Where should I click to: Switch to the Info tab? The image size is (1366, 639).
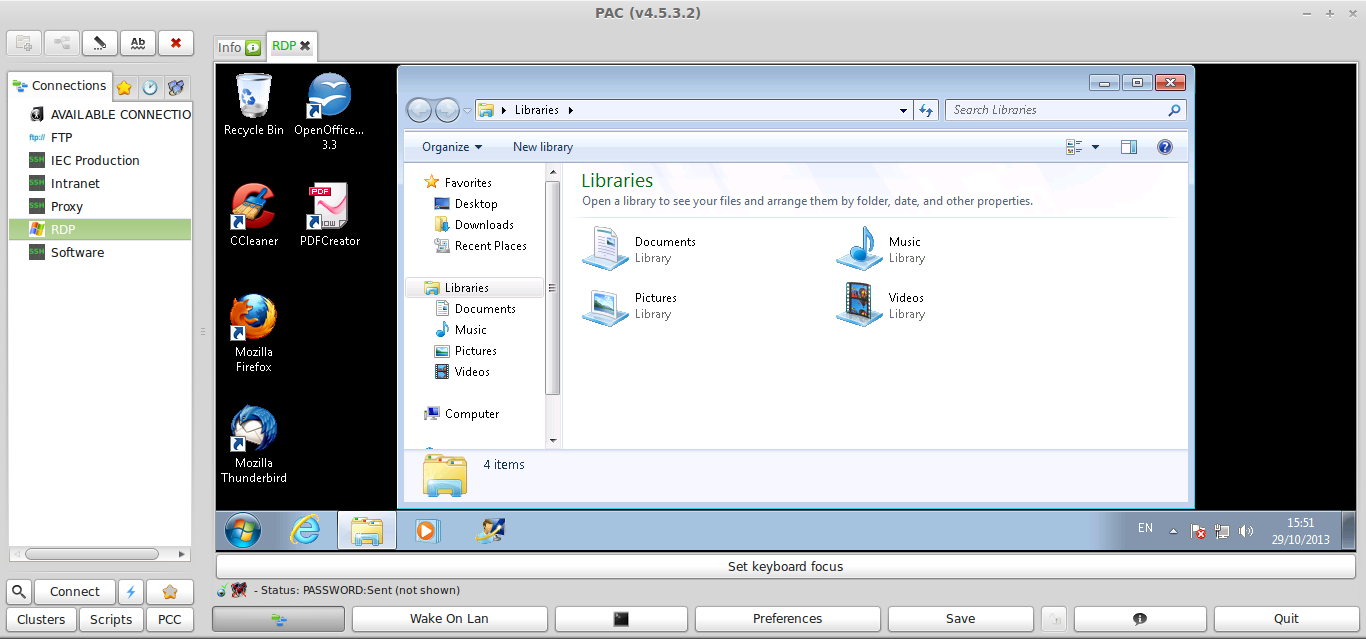(x=239, y=47)
